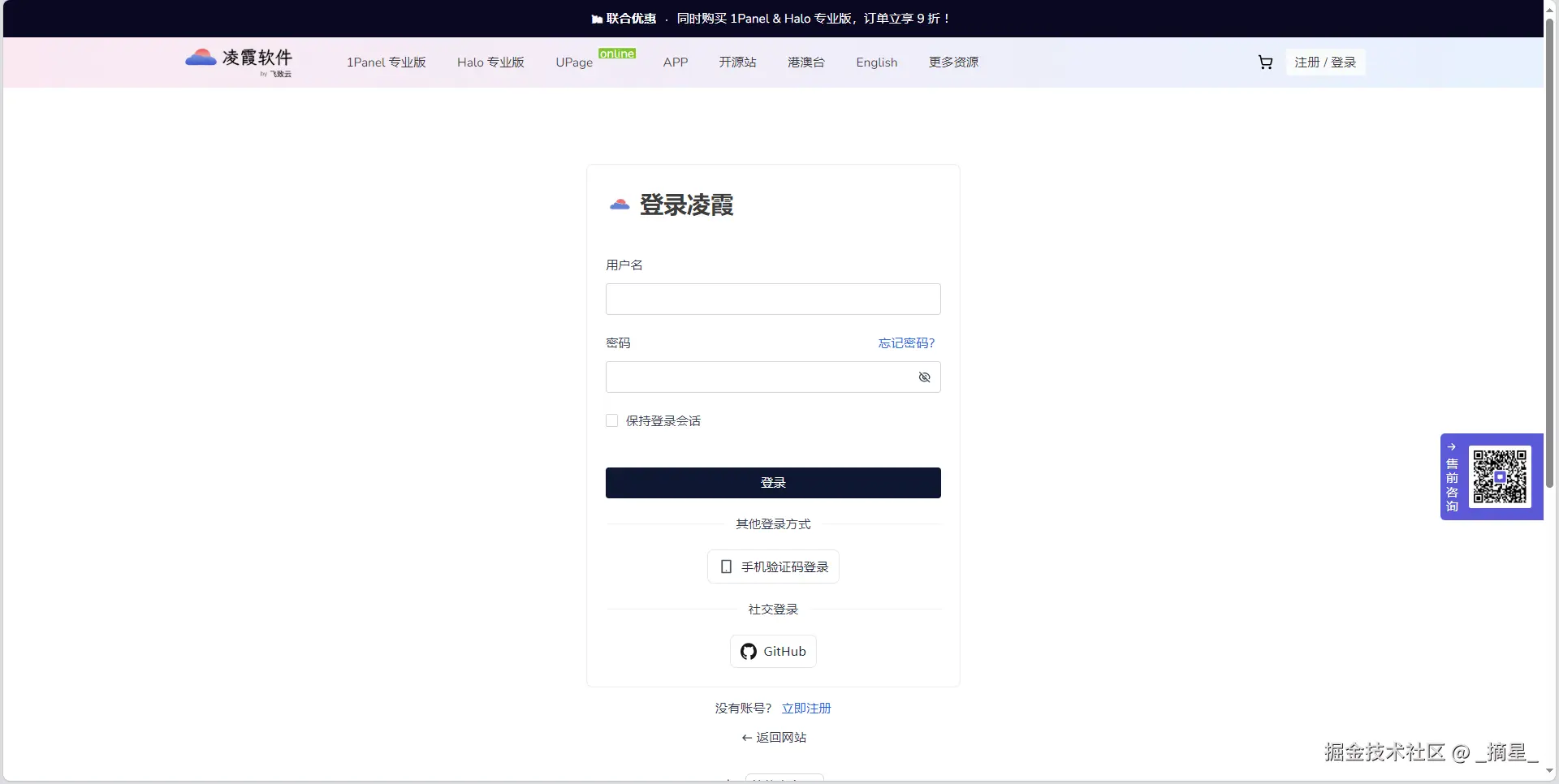Image resolution: width=1559 pixels, height=784 pixels.
Task: Focus the 密码 input field
Action: click(773, 377)
